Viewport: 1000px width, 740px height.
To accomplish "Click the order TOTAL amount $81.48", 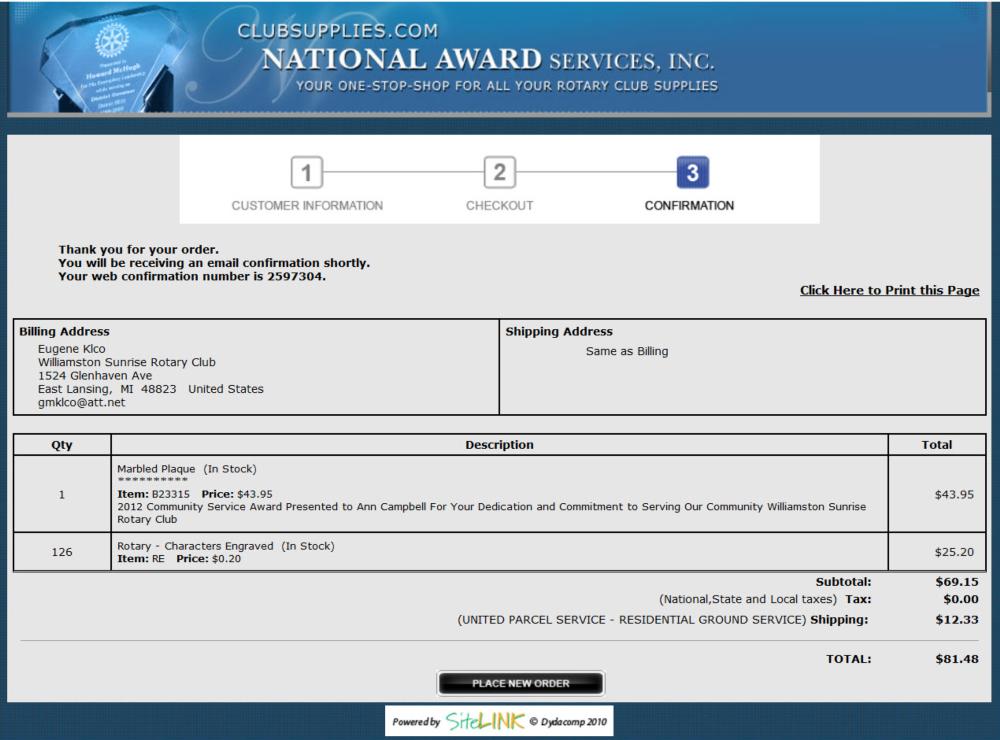I will 957,659.
